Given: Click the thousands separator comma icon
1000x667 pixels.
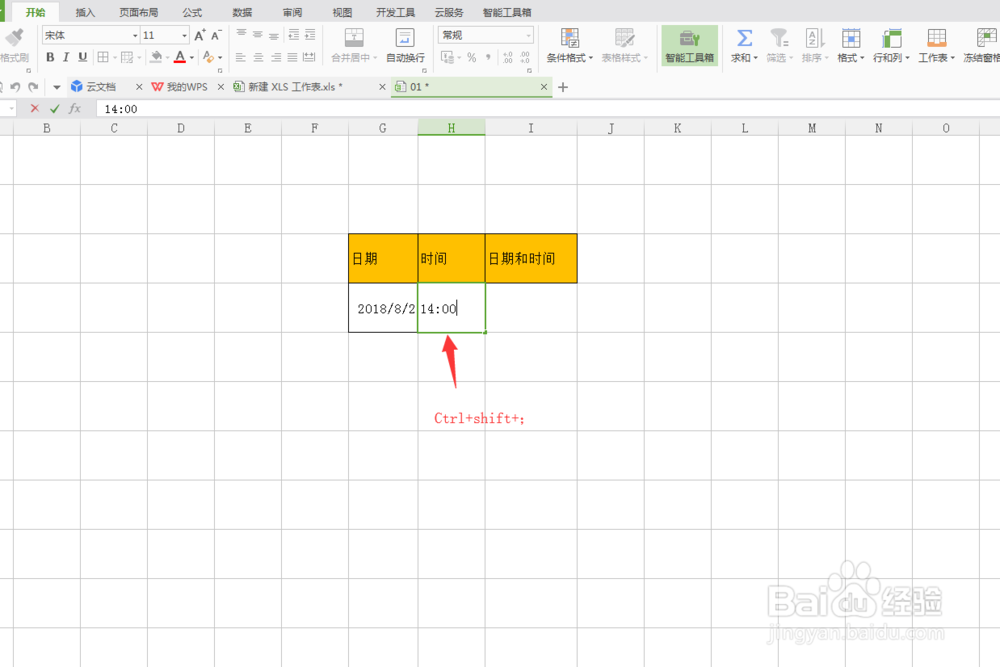Looking at the screenshot, I should (489, 57).
